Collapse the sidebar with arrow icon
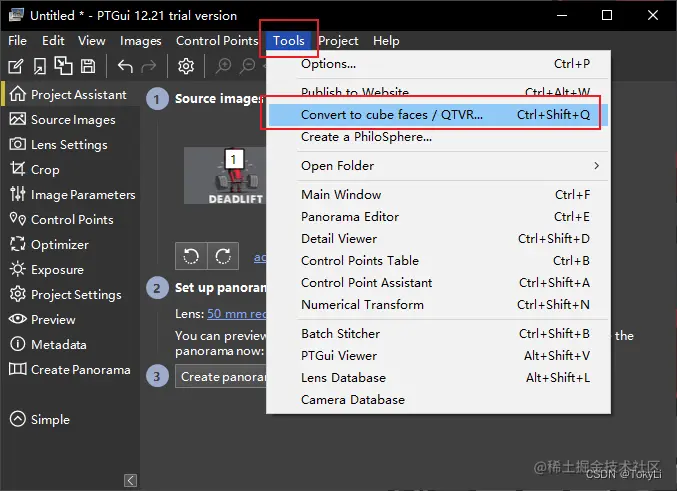Image resolution: width=677 pixels, height=491 pixels. 130,480
